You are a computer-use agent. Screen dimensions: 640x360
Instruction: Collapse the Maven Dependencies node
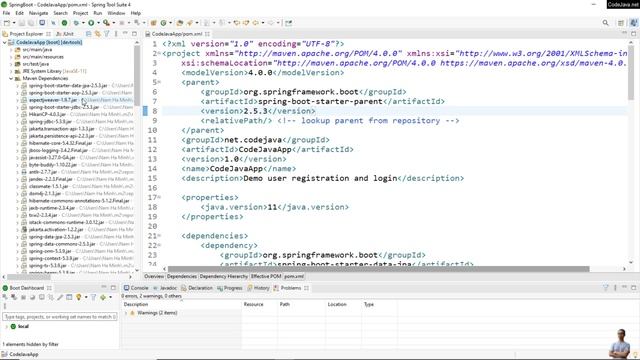pyautogui.click(x=11, y=78)
